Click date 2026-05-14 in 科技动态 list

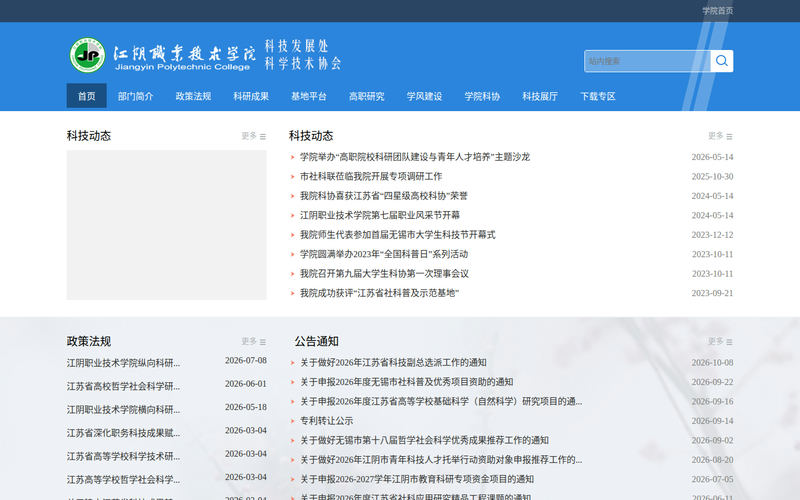click(712, 157)
